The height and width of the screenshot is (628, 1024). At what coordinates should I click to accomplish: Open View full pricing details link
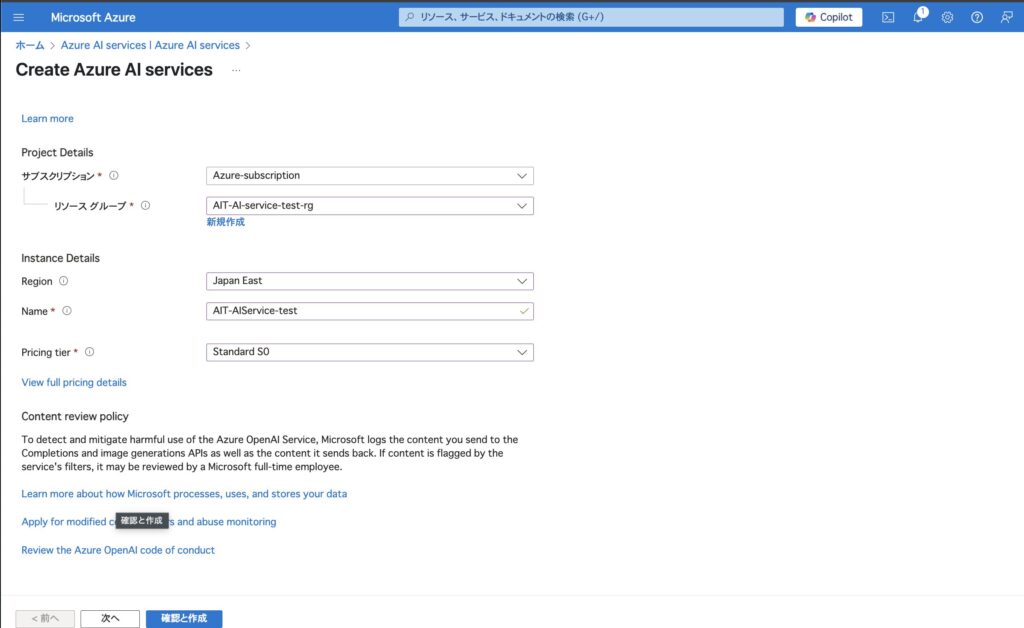coord(74,383)
